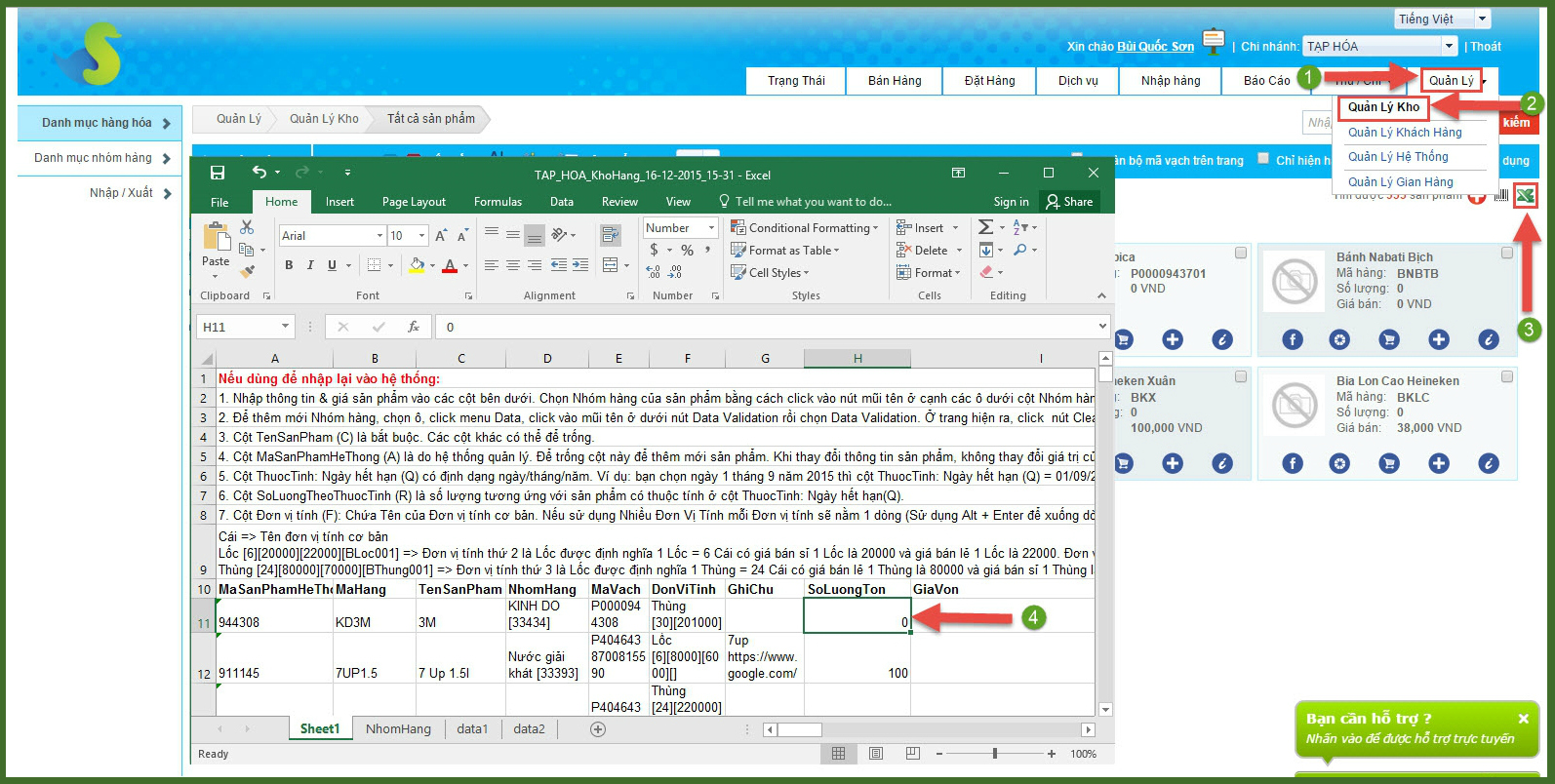The height and width of the screenshot is (784, 1555).
Task: Click the Font Color red swatch button
Action: click(x=450, y=265)
